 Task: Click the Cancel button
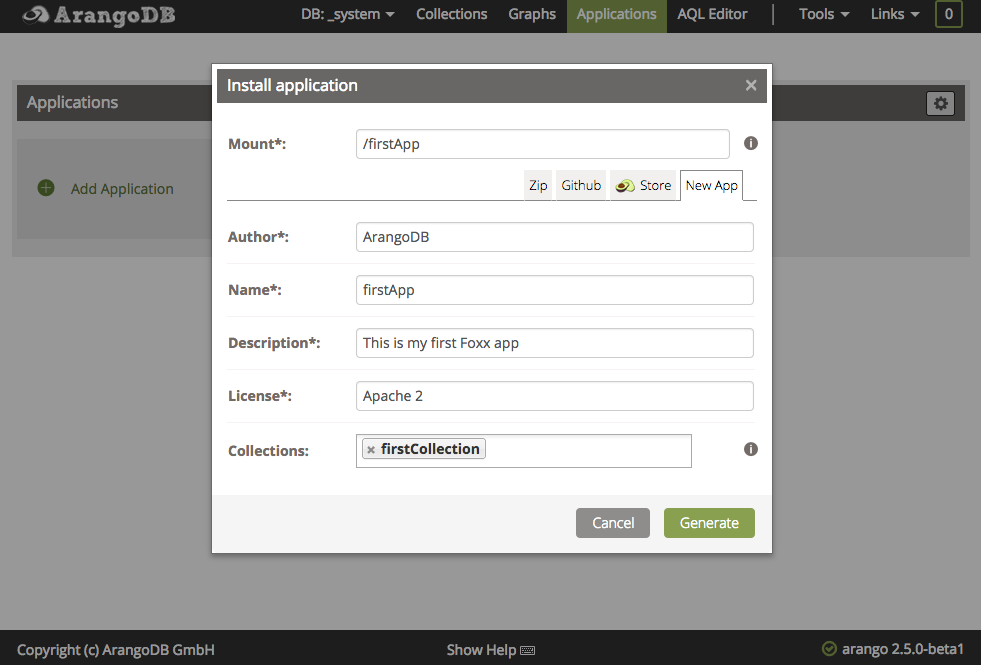[613, 523]
